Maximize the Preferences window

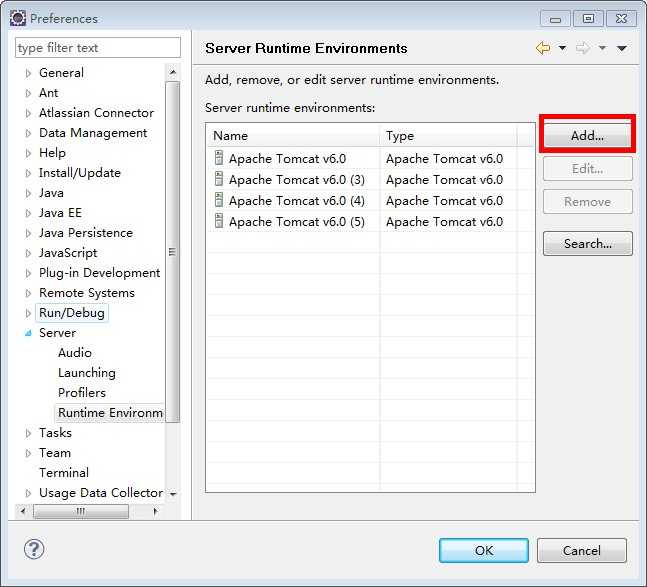(588, 19)
